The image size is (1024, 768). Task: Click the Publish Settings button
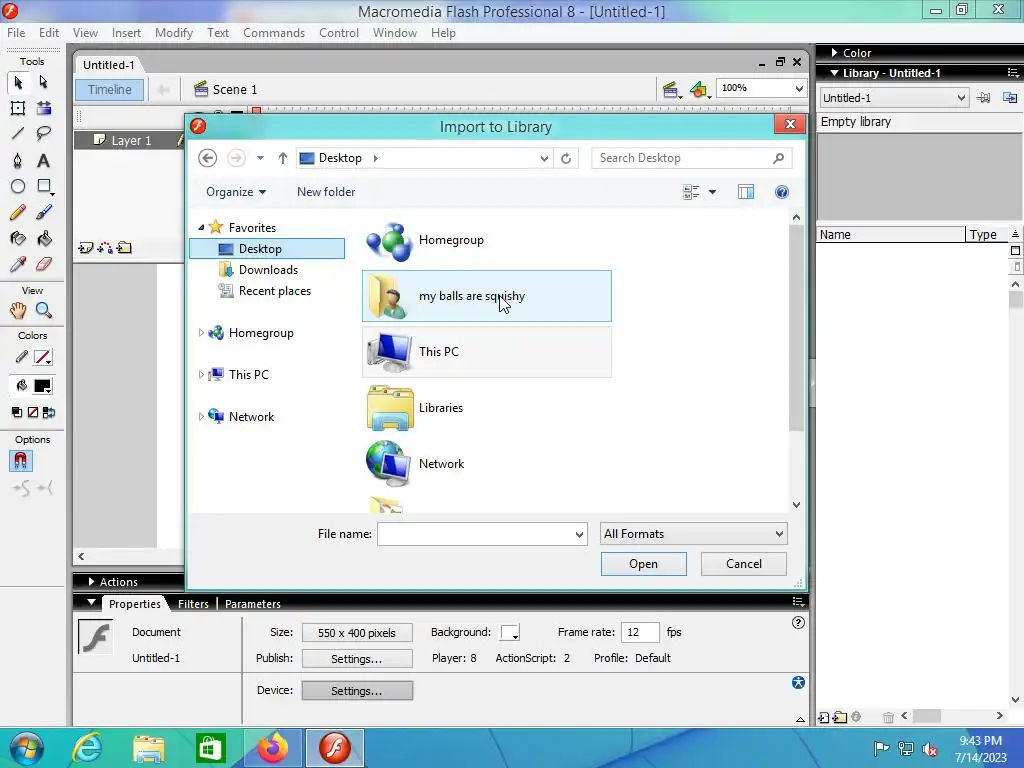pyautogui.click(x=357, y=659)
